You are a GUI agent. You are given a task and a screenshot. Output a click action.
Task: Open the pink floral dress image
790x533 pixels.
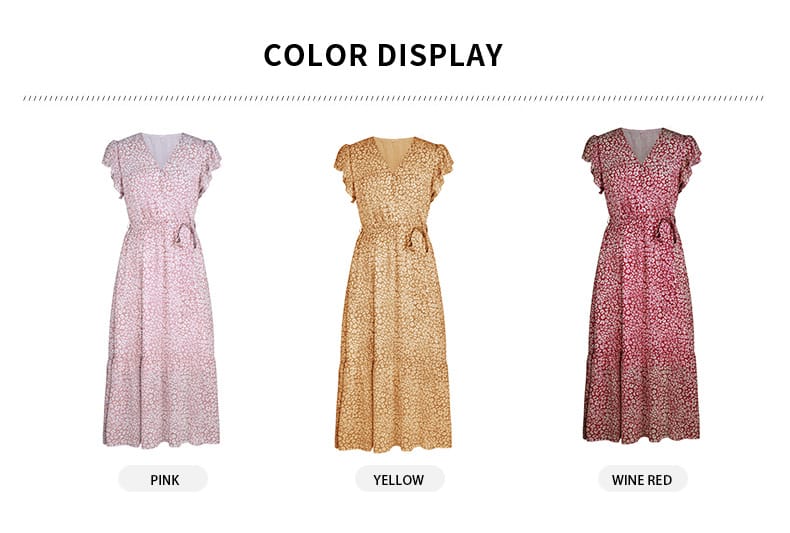[x=162, y=291]
